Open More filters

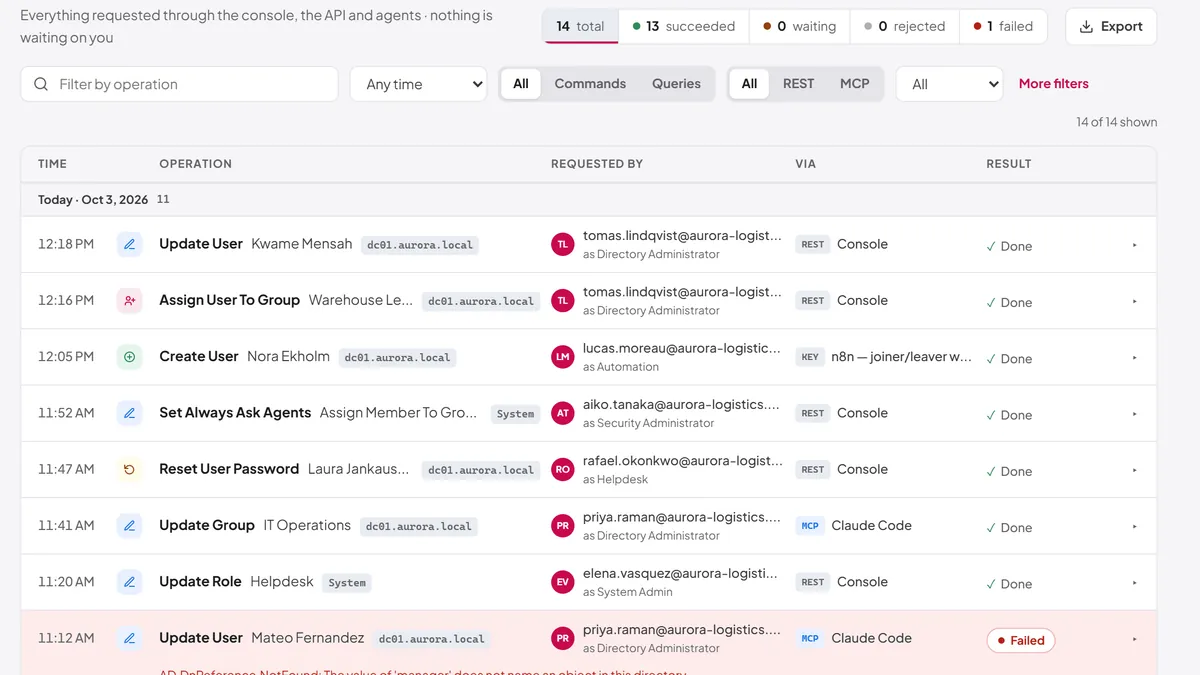pos(1053,84)
